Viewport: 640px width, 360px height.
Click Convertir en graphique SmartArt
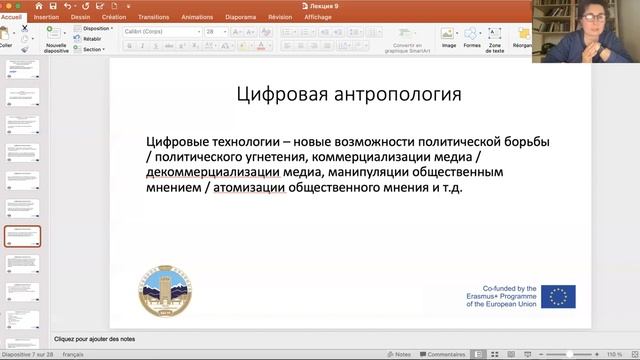pos(407,40)
